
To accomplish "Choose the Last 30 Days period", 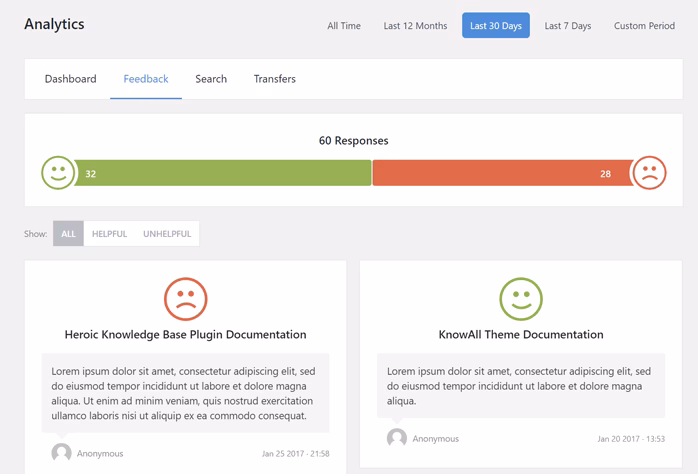I will coord(495,25).
